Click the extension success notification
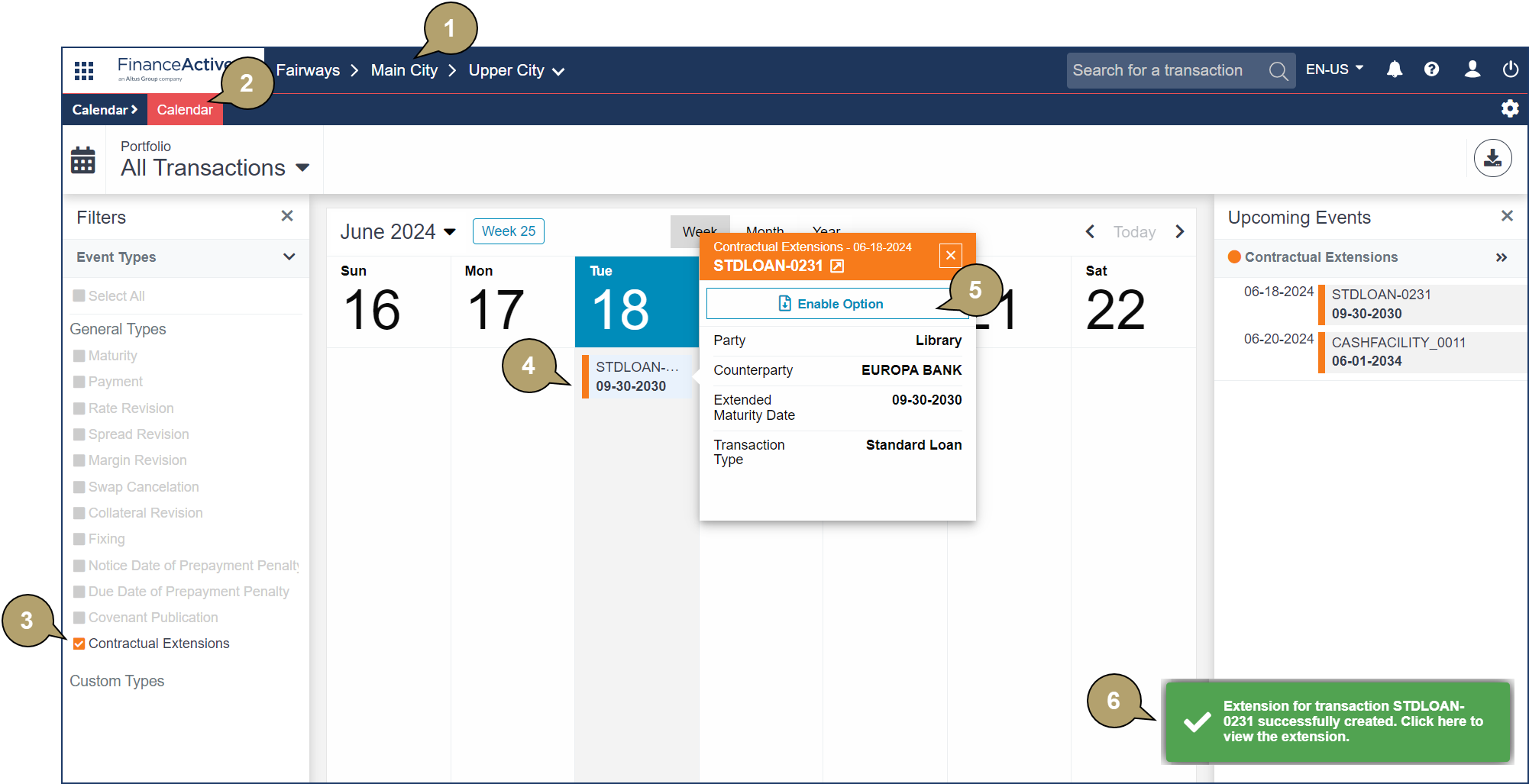This screenshot has height=784, width=1529. point(1337,721)
